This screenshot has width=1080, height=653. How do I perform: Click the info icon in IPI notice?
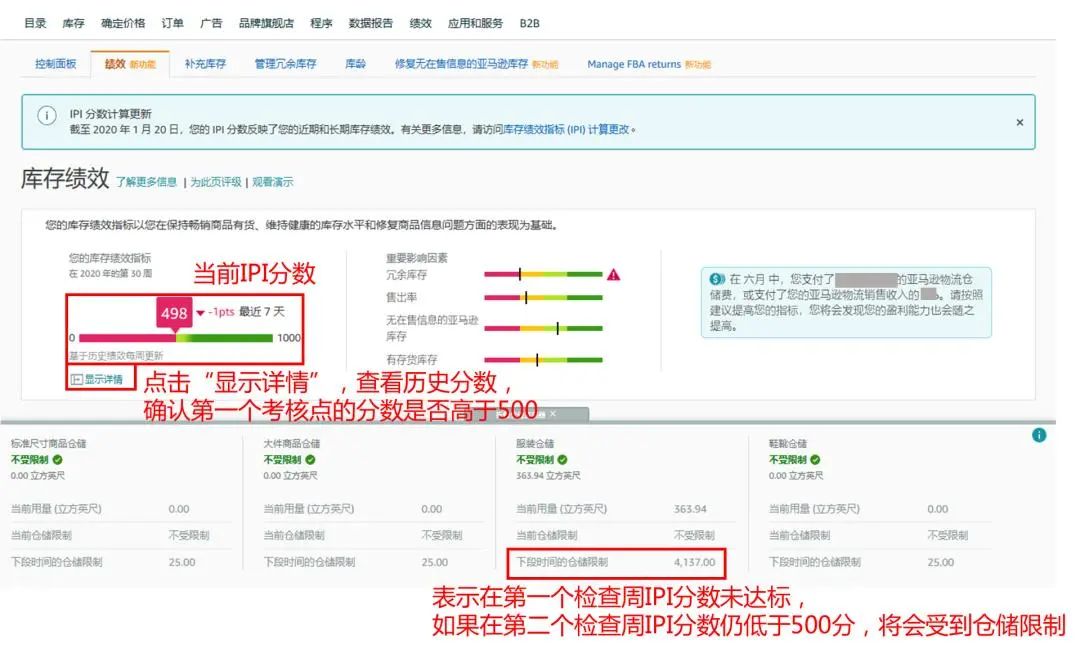(x=46, y=115)
